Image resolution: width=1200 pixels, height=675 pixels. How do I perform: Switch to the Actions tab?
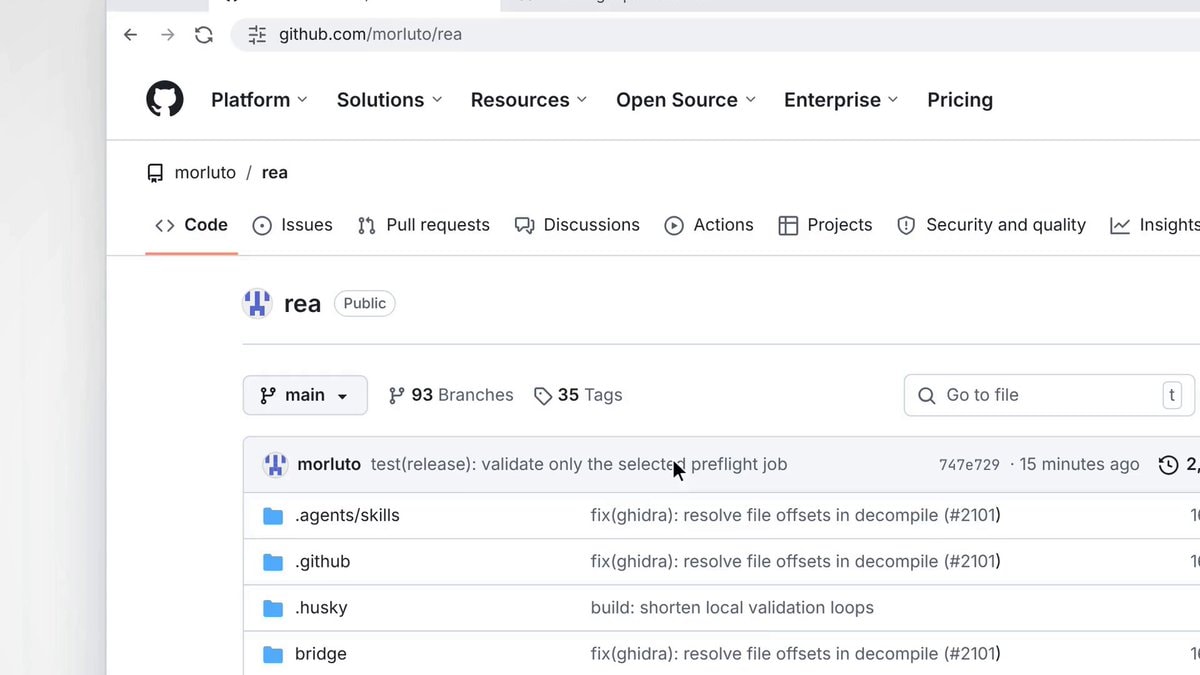click(x=709, y=225)
